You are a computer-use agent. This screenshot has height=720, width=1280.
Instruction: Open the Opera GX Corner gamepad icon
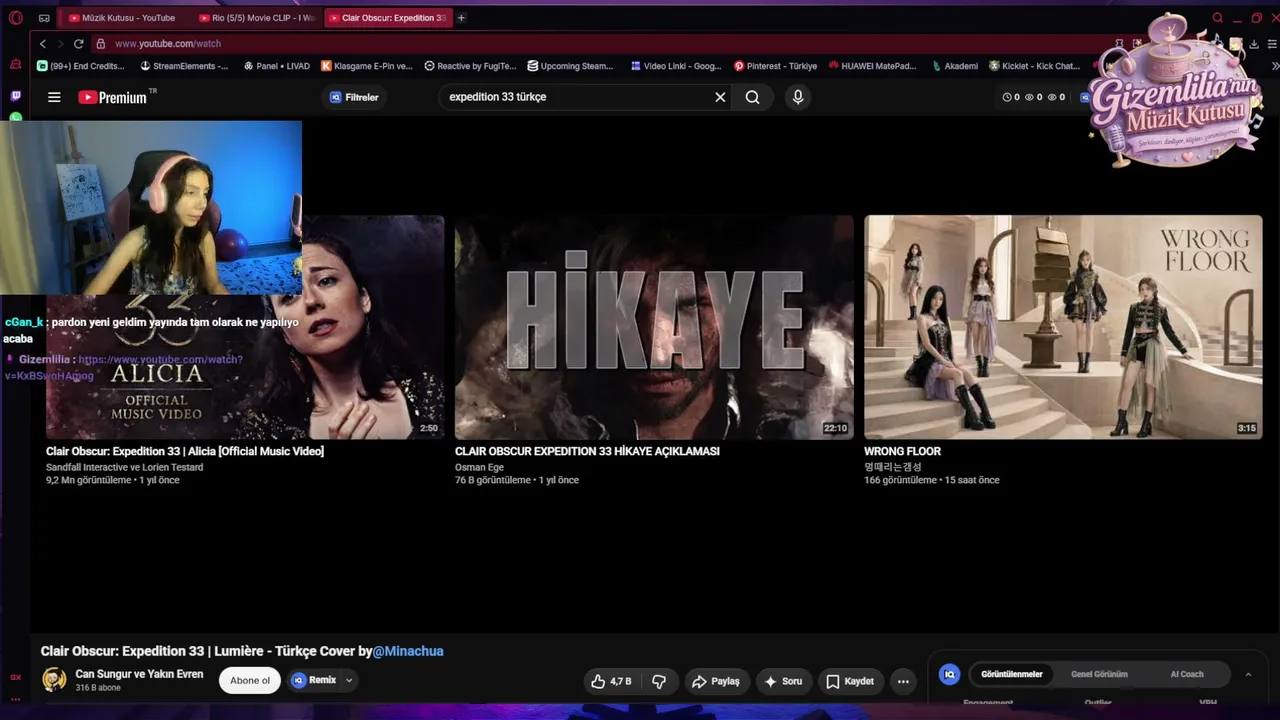click(x=44, y=18)
